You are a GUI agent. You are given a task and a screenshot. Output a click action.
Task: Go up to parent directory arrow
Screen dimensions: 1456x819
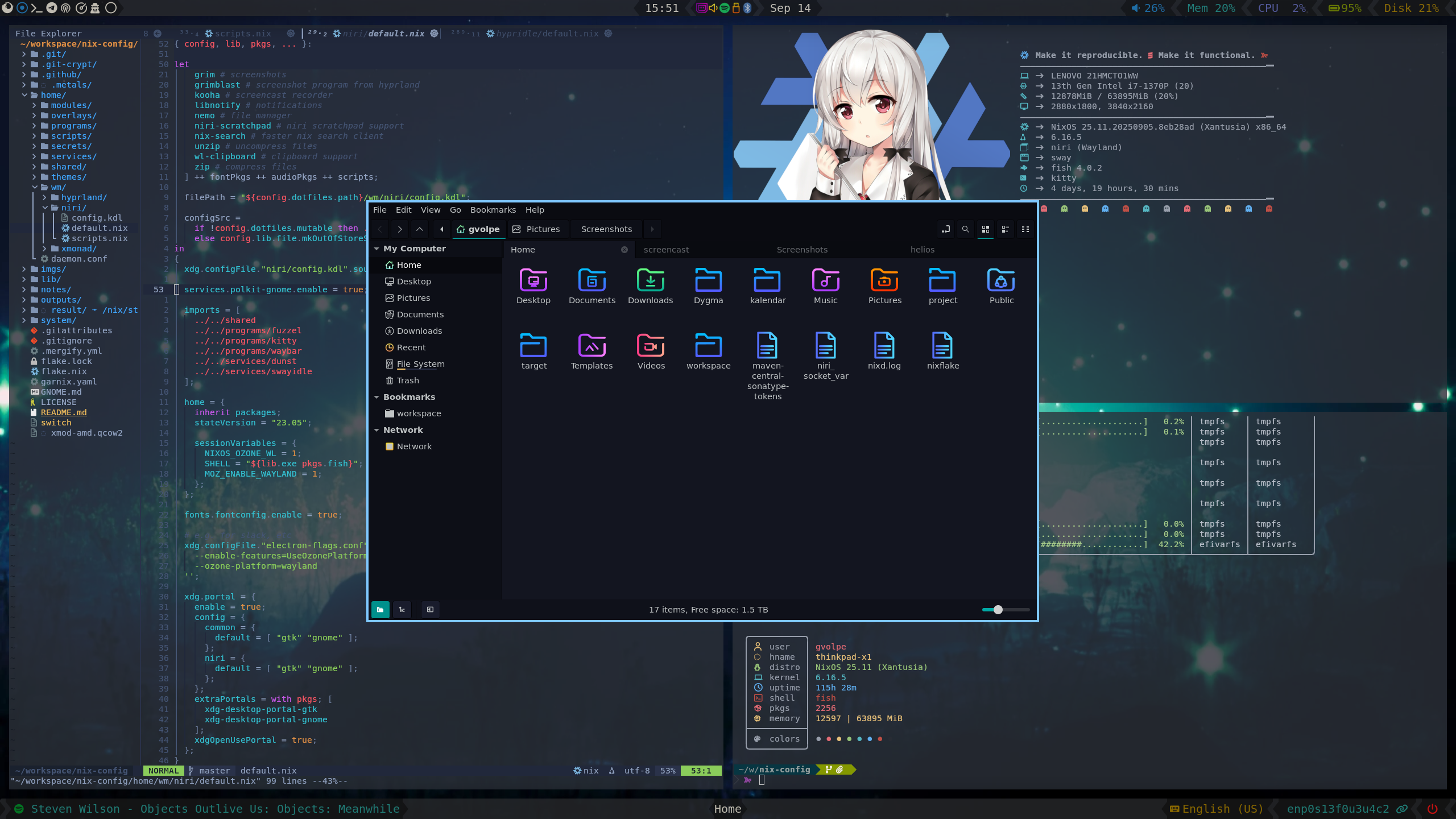[420, 229]
